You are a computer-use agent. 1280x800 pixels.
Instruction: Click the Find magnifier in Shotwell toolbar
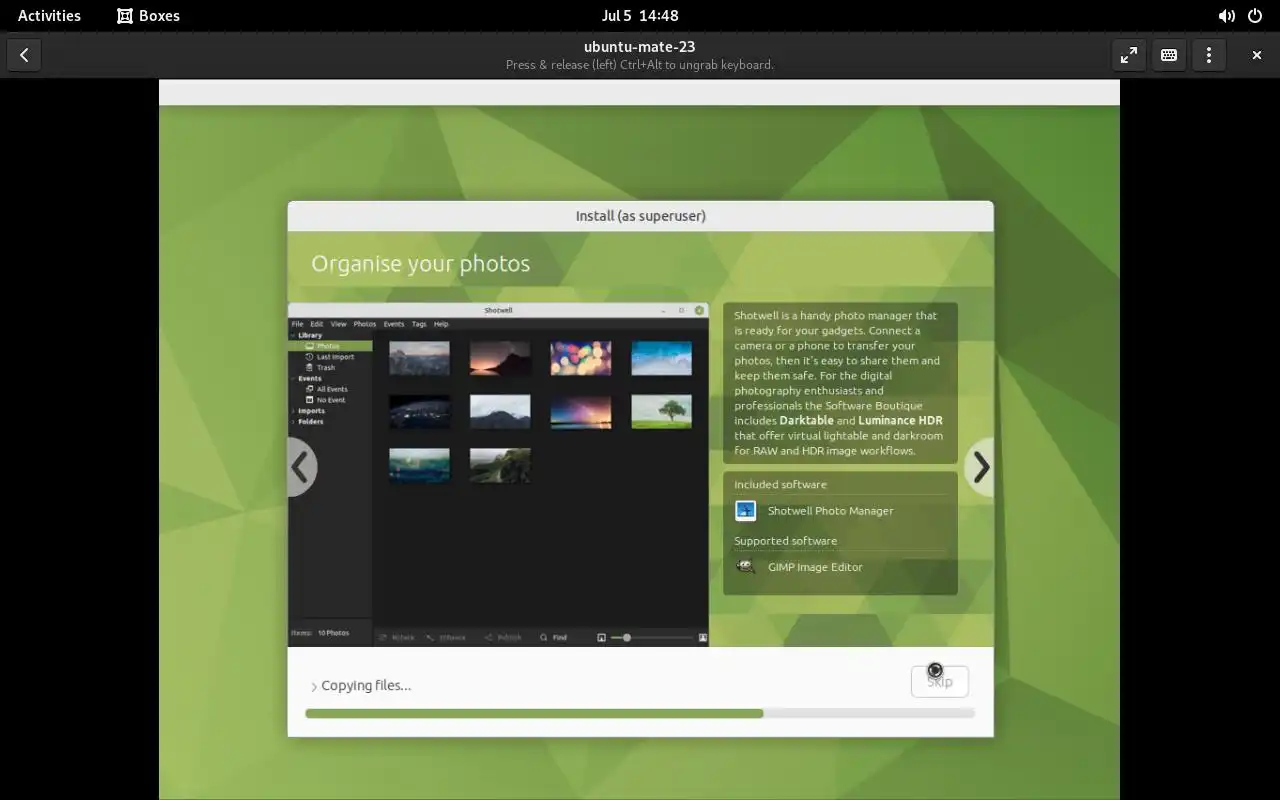tap(544, 637)
